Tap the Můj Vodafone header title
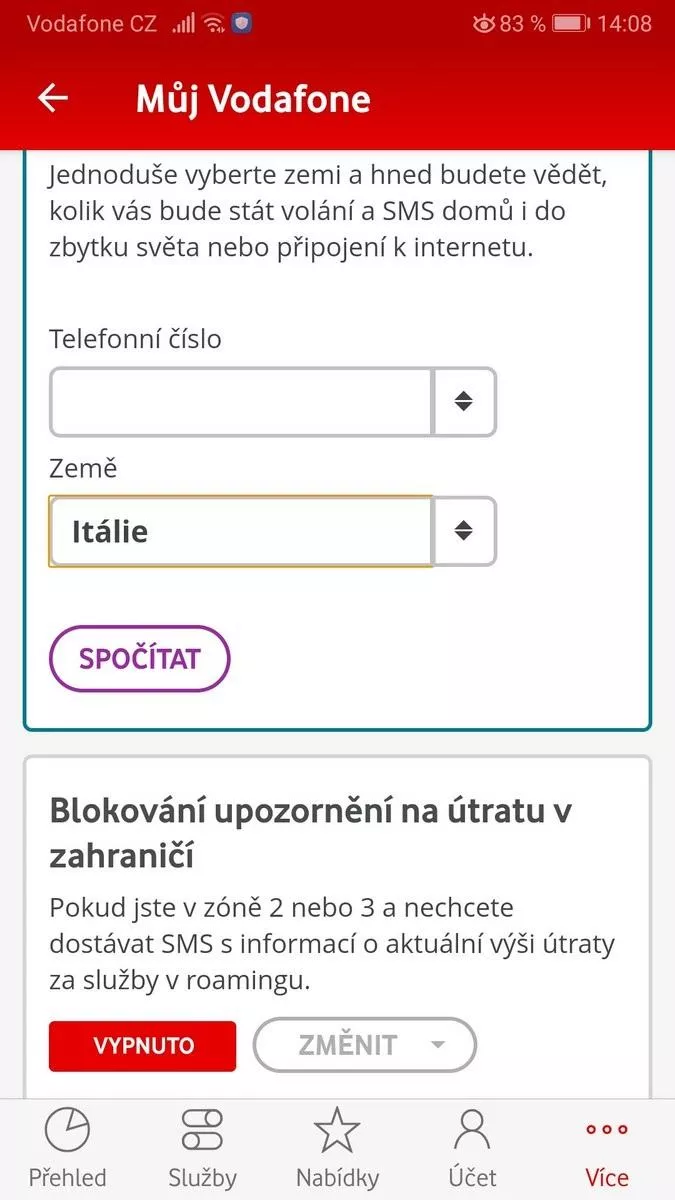This screenshot has width=675, height=1200. tap(253, 99)
